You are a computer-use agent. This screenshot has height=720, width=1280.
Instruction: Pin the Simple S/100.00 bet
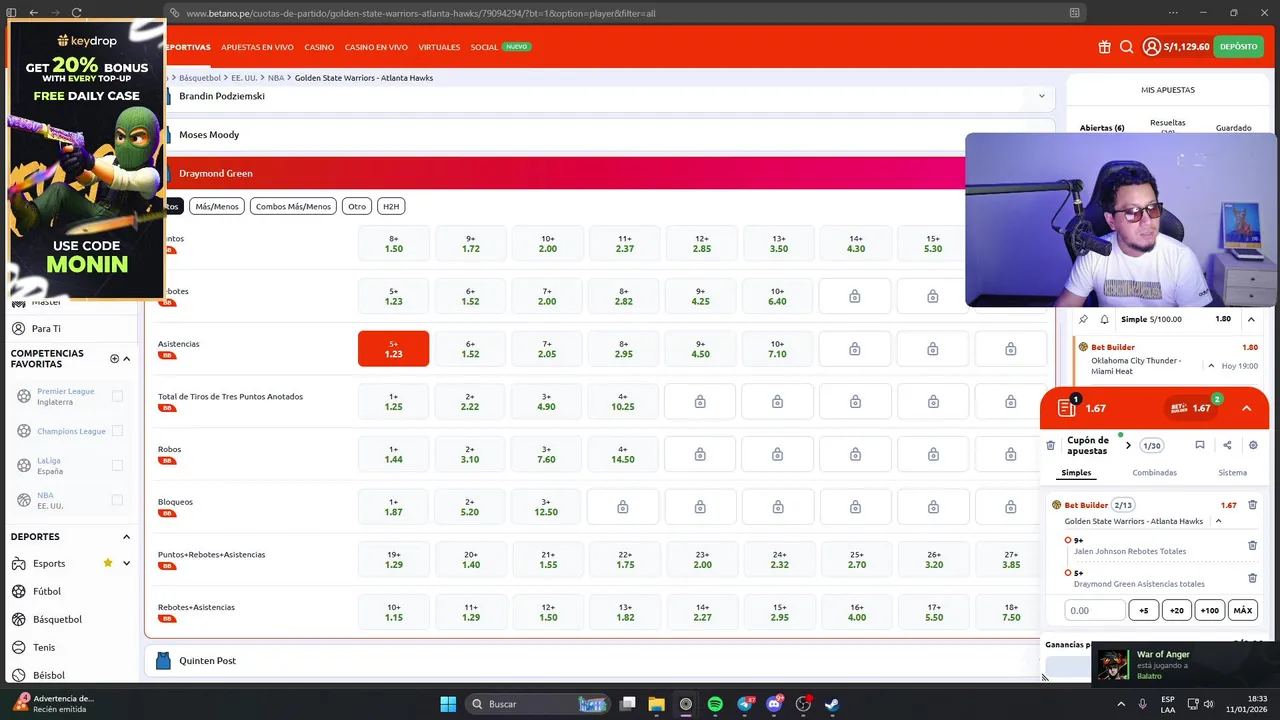1083,319
